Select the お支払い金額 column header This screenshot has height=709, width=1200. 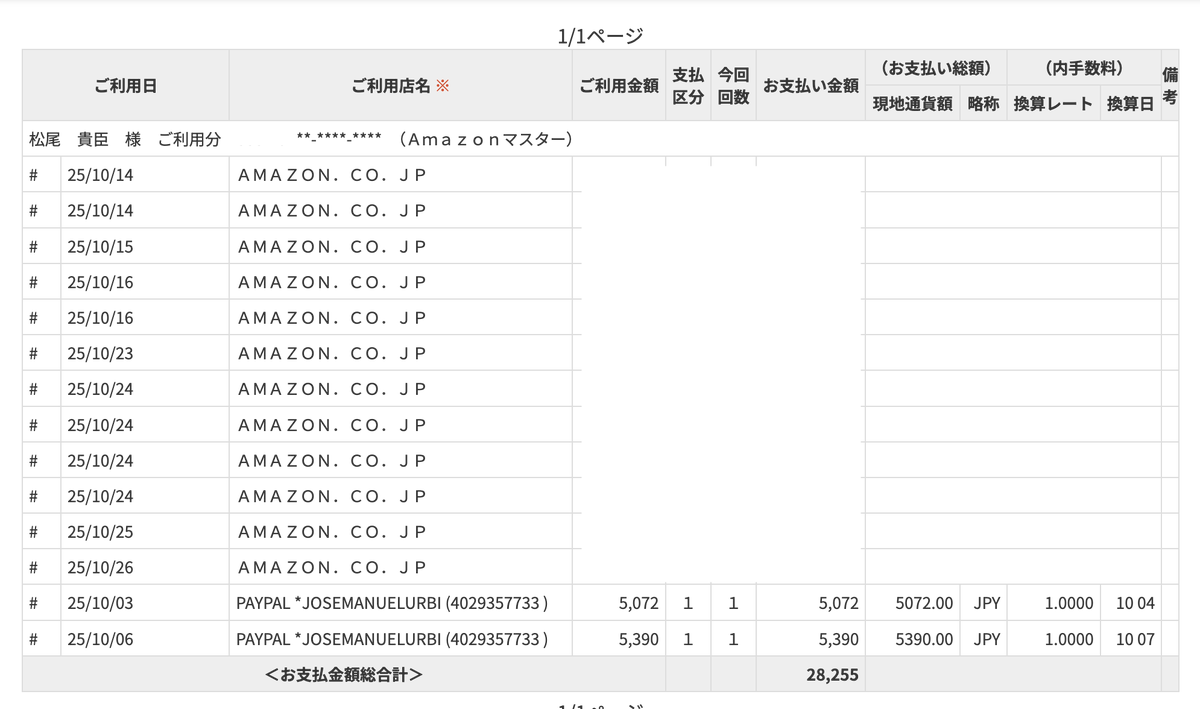pos(810,86)
